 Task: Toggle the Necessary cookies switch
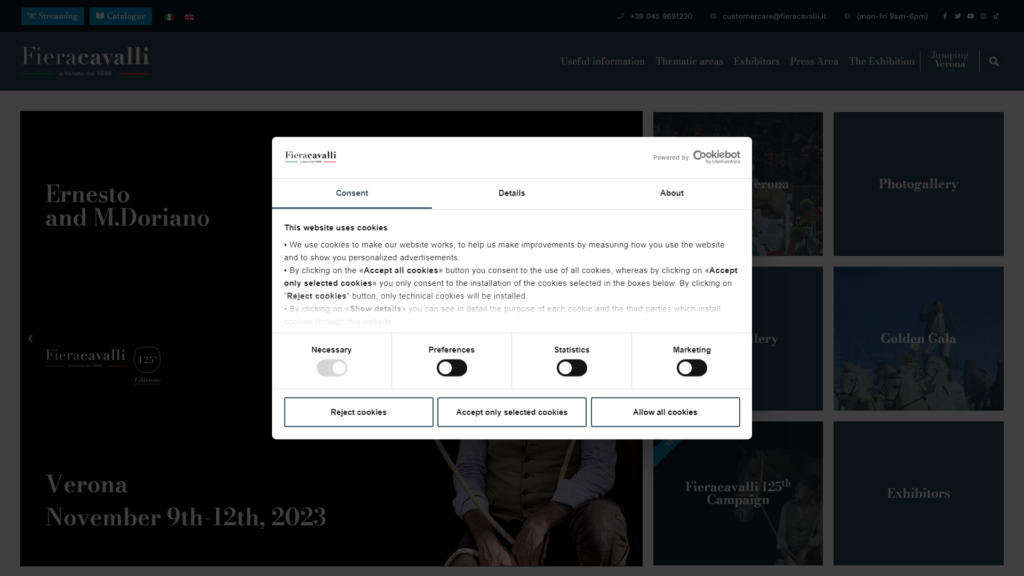click(332, 368)
